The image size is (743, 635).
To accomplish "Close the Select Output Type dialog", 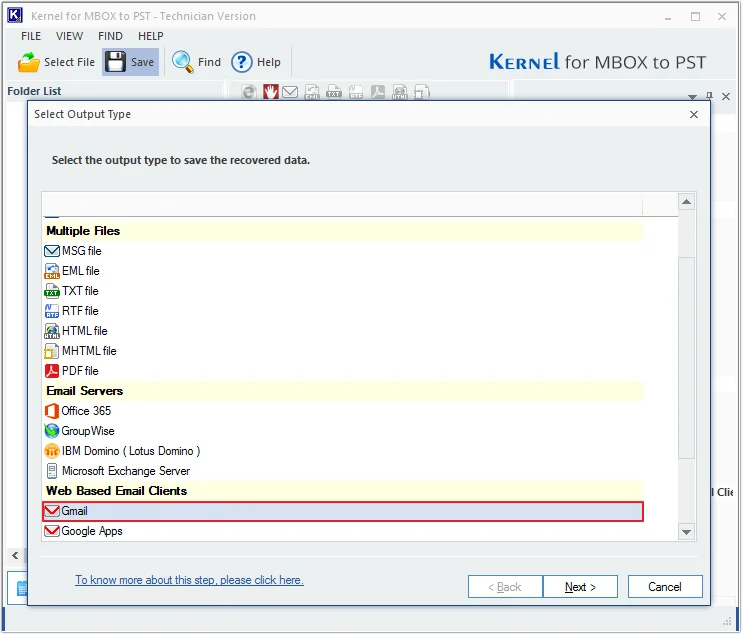I will pyautogui.click(x=694, y=115).
